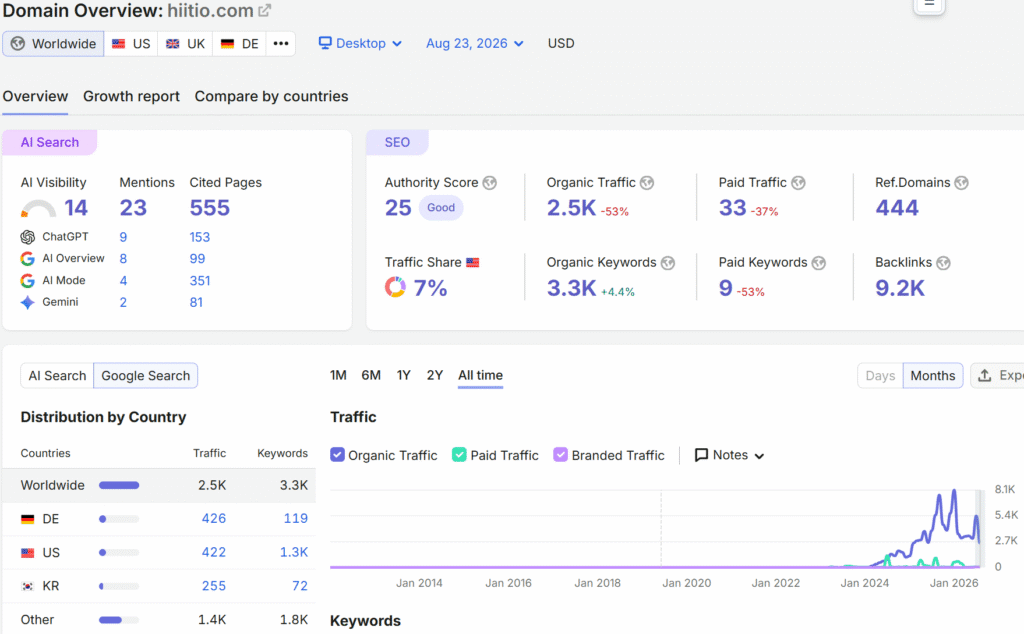Toggle to Google Search distribution view
Screen dimensions: 1024x634
146,375
